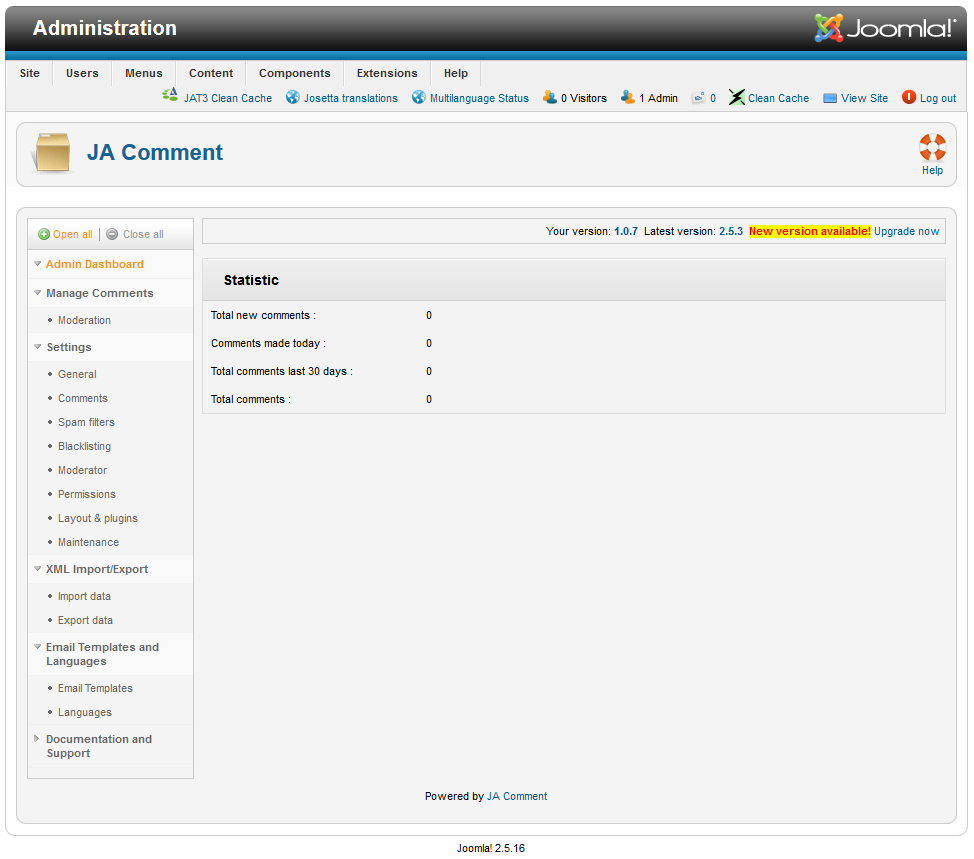This screenshot has height=859, width=974.
Task: Select Spam filters under Settings
Action: (x=86, y=422)
